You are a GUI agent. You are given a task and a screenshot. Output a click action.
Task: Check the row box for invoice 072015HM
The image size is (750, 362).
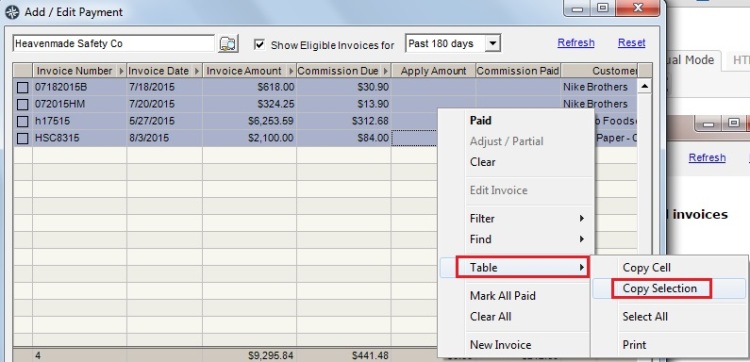pos(22,104)
